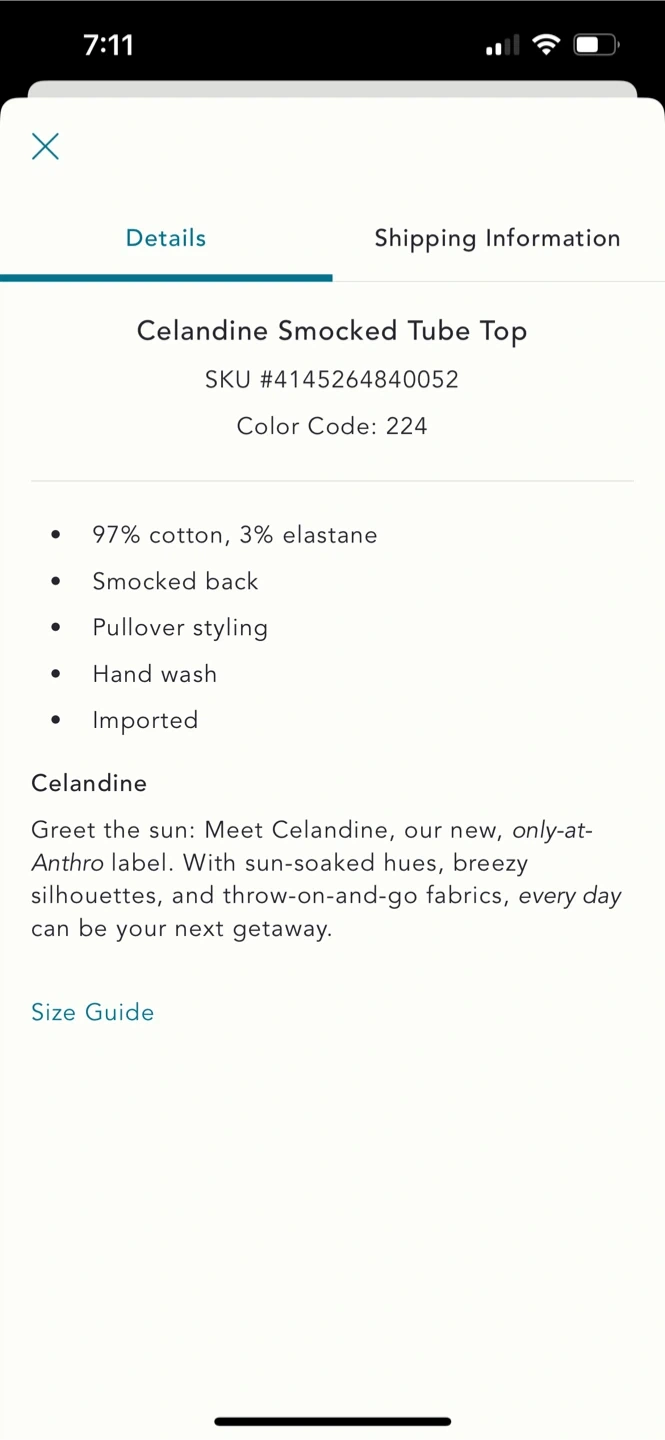Select the Details tab
This screenshot has width=665, height=1440.
tap(166, 238)
